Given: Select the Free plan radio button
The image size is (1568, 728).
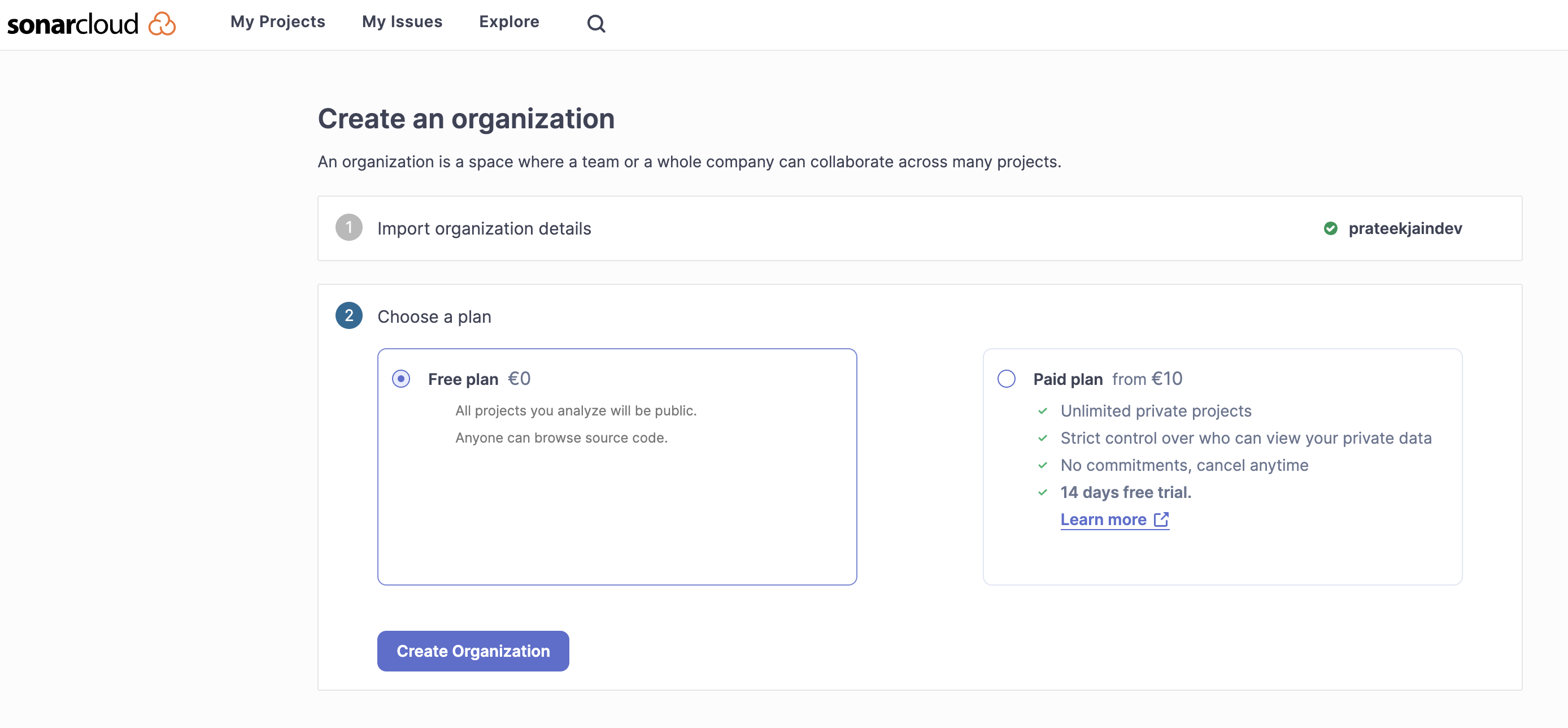Looking at the screenshot, I should click(401, 379).
